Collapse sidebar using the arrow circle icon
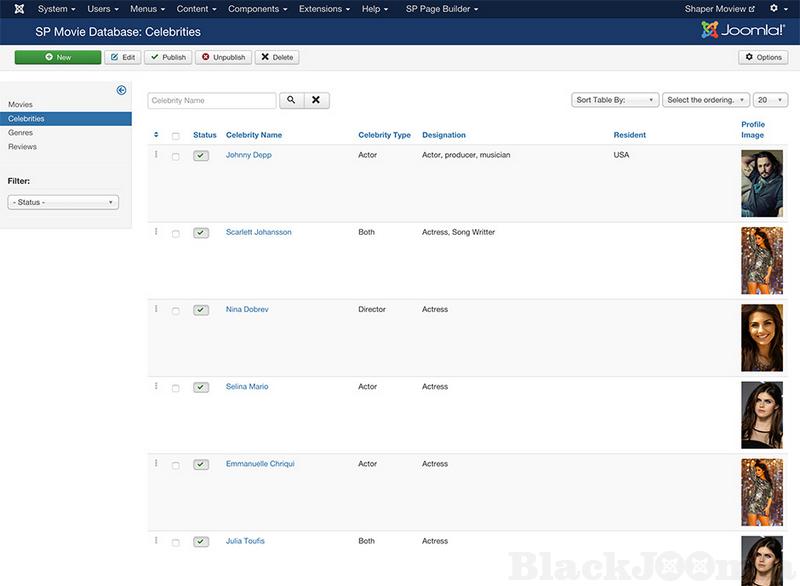 121,90
